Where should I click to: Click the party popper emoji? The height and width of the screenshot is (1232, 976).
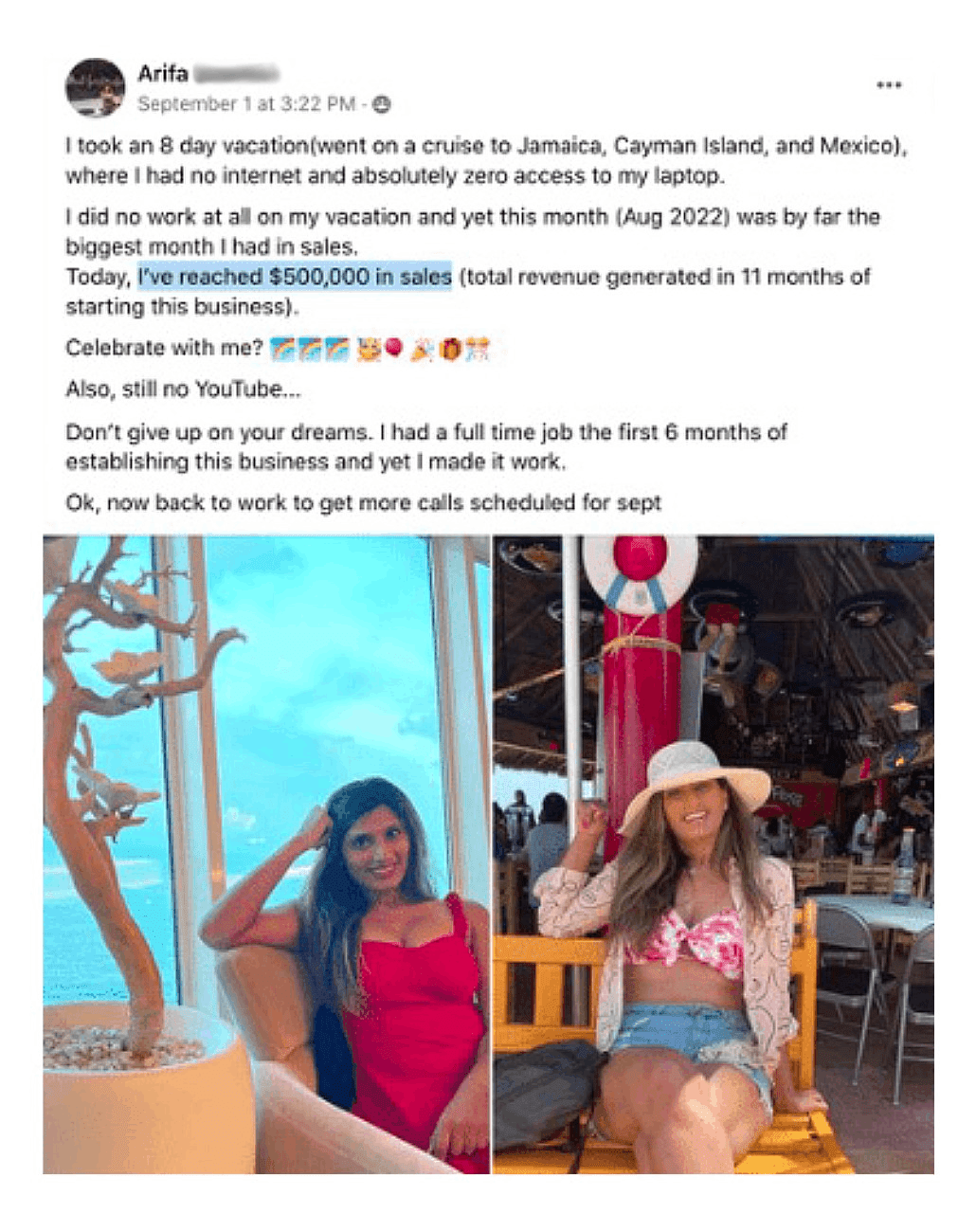pos(424,349)
